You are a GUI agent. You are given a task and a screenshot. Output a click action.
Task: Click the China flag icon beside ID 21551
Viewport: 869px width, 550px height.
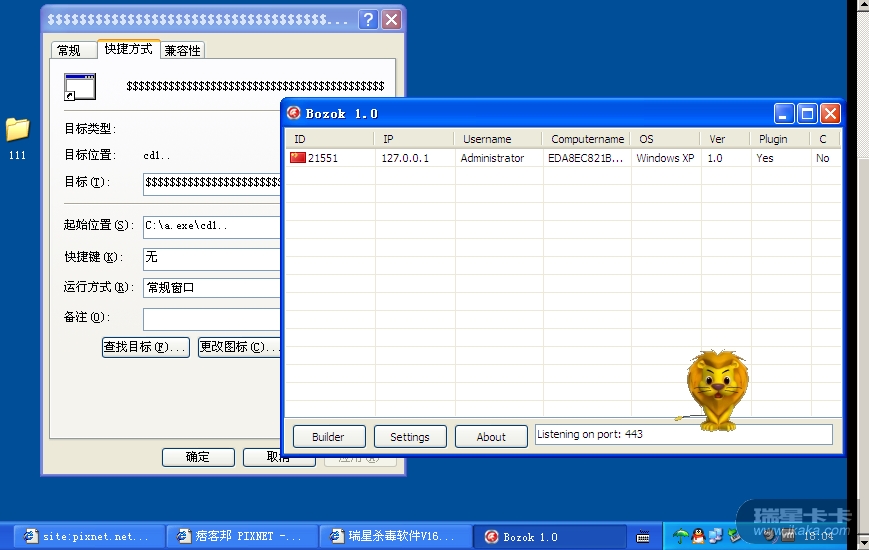[x=298, y=157]
